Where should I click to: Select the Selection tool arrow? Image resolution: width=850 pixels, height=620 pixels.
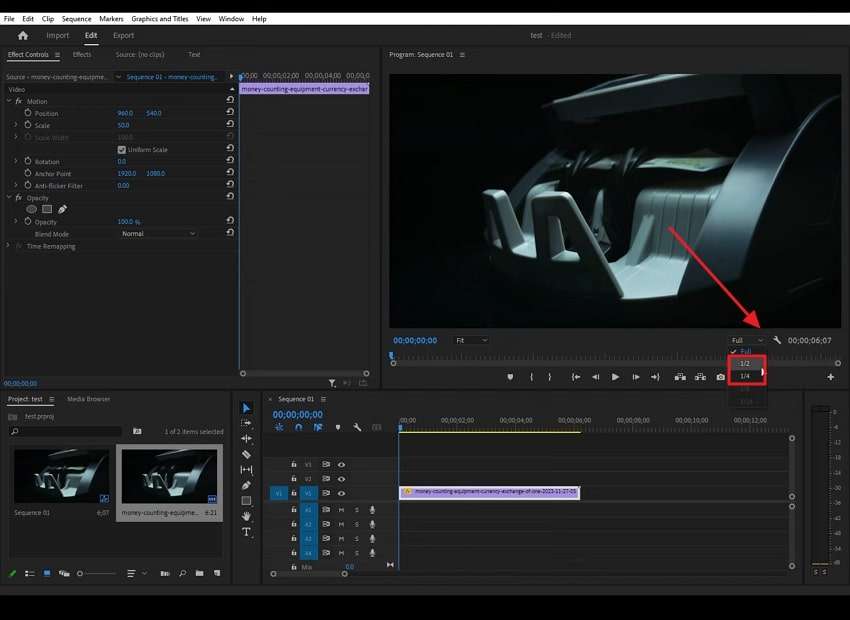point(246,408)
